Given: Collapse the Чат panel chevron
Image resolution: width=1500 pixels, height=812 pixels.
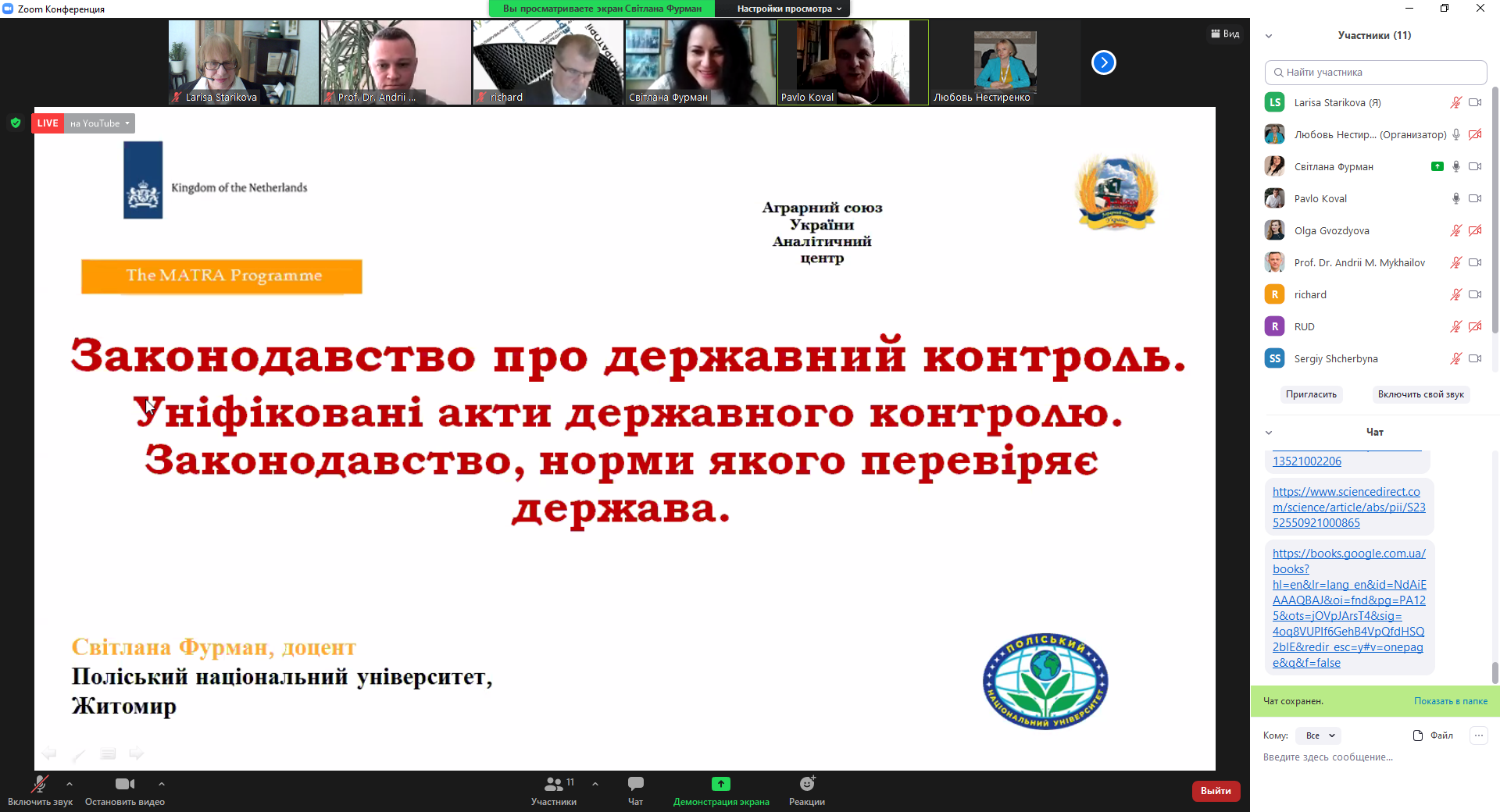Looking at the screenshot, I should [x=1269, y=433].
